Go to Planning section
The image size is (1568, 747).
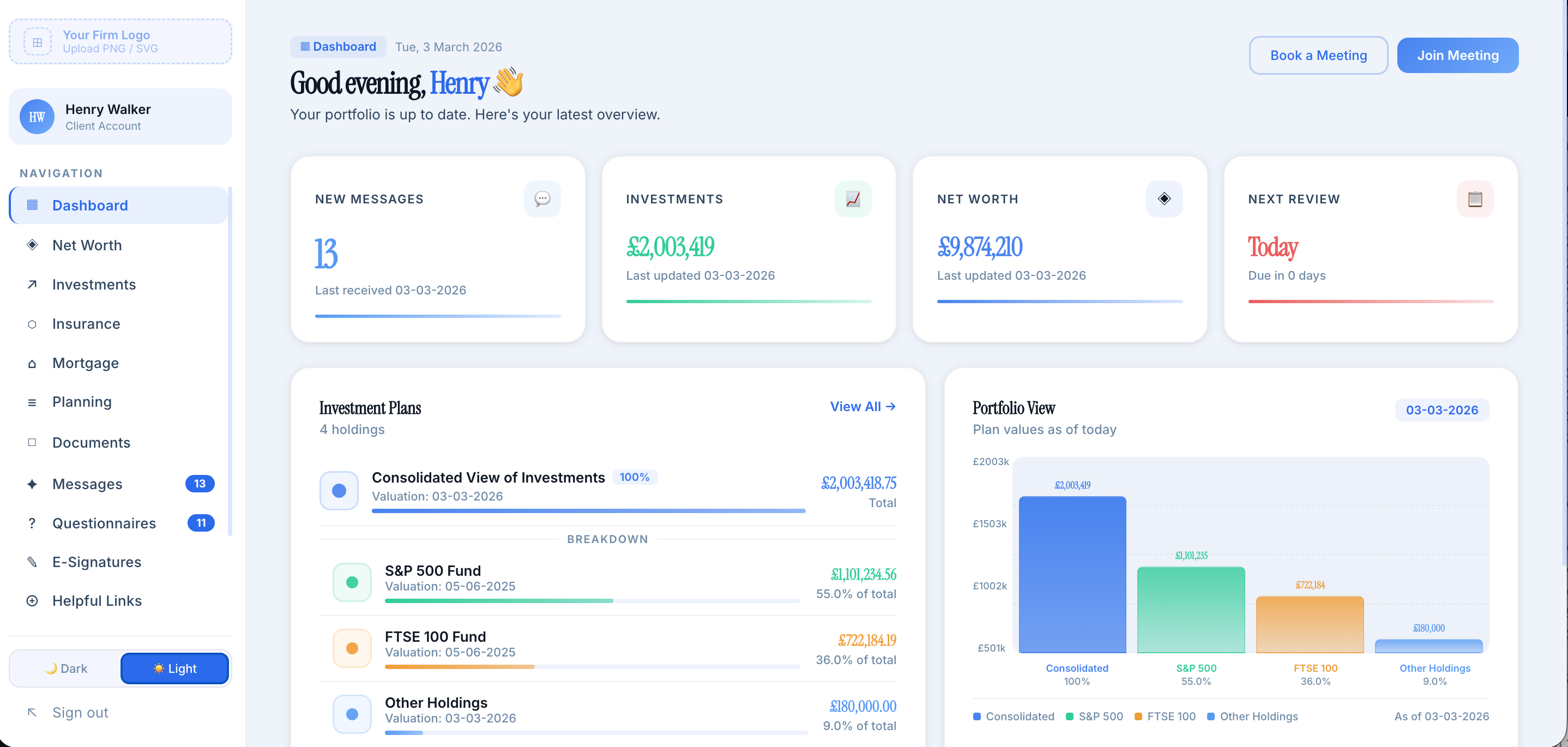[x=119, y=402]
